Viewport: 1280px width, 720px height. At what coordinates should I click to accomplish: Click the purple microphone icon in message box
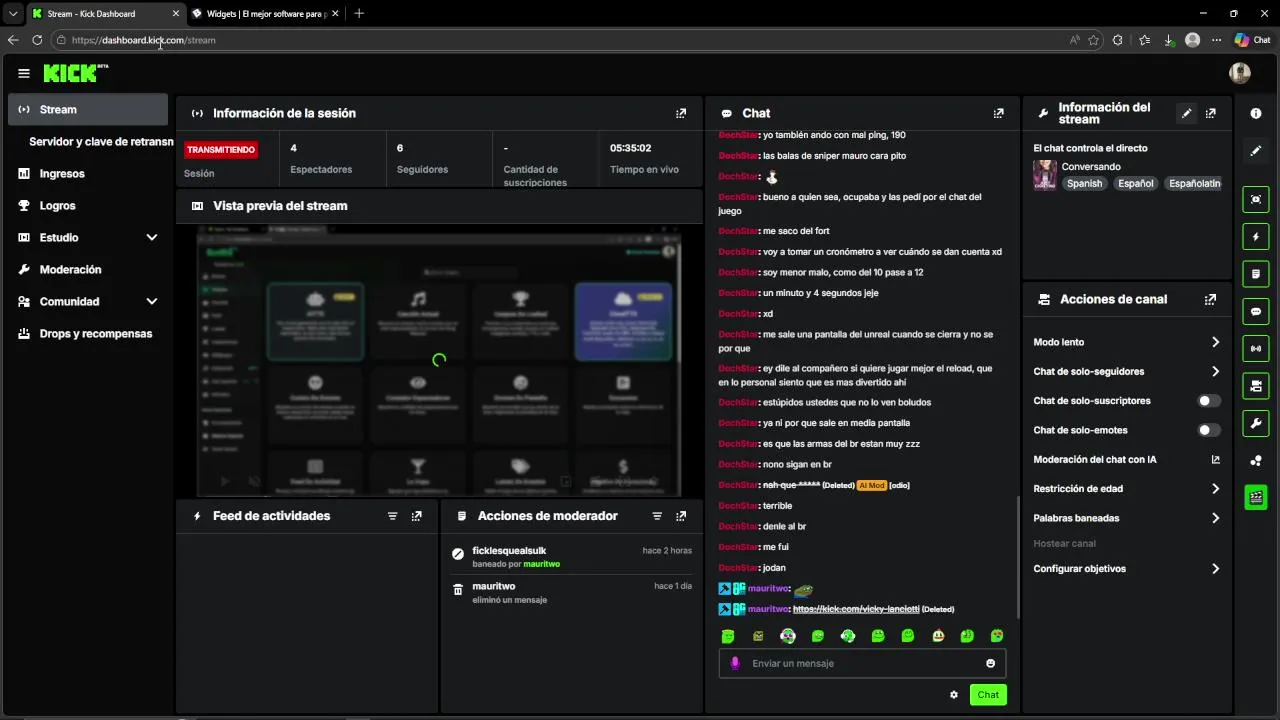735,663
